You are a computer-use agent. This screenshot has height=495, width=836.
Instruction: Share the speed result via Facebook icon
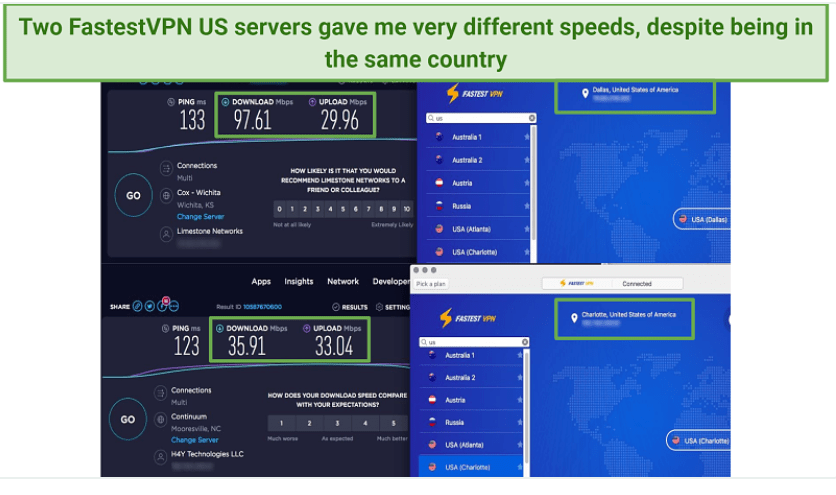(160, 307)
